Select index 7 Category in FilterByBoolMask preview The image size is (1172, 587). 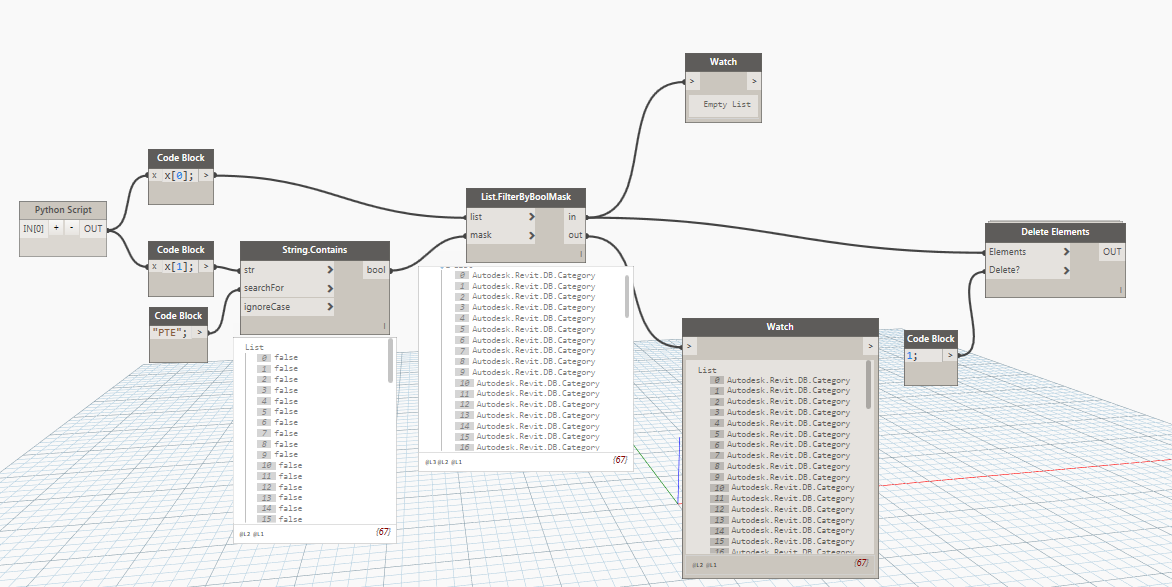point(525,351)
